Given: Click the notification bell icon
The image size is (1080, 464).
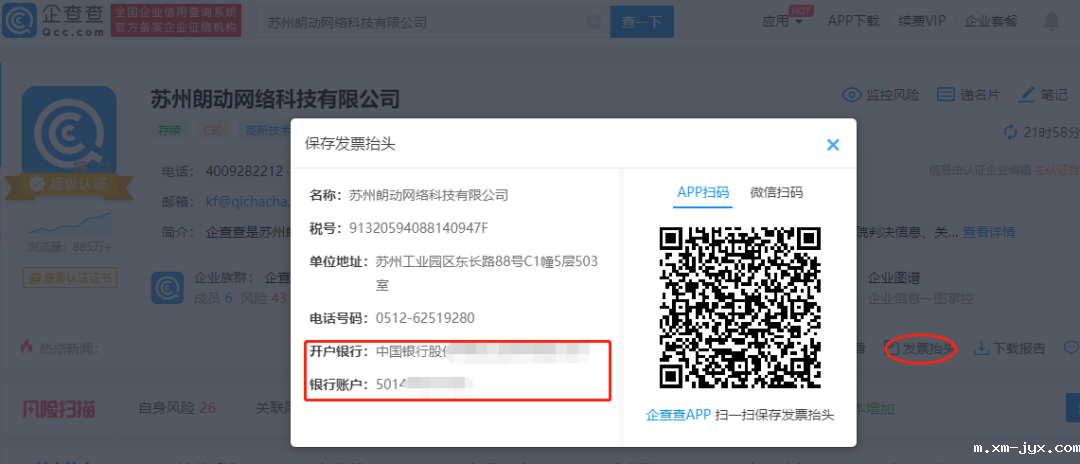Looking at the screenshot, I should click(1051, 21).
